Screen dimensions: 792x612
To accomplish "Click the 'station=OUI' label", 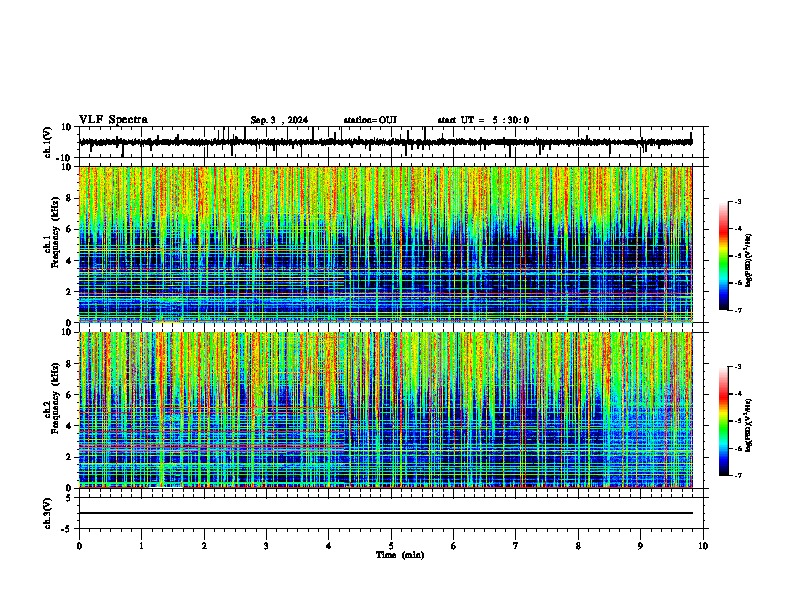I will pyautogui.click(x=370, y=120).
